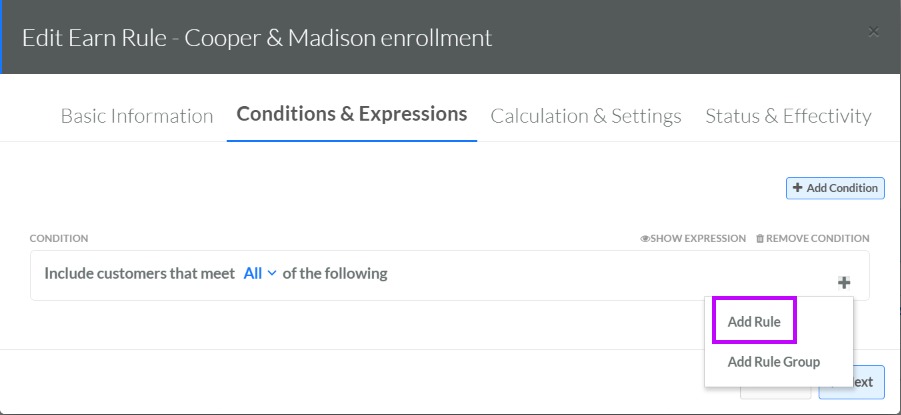901x415 pixels.
Task: Click the chevron arrow next to All
Action: point(272,274)
